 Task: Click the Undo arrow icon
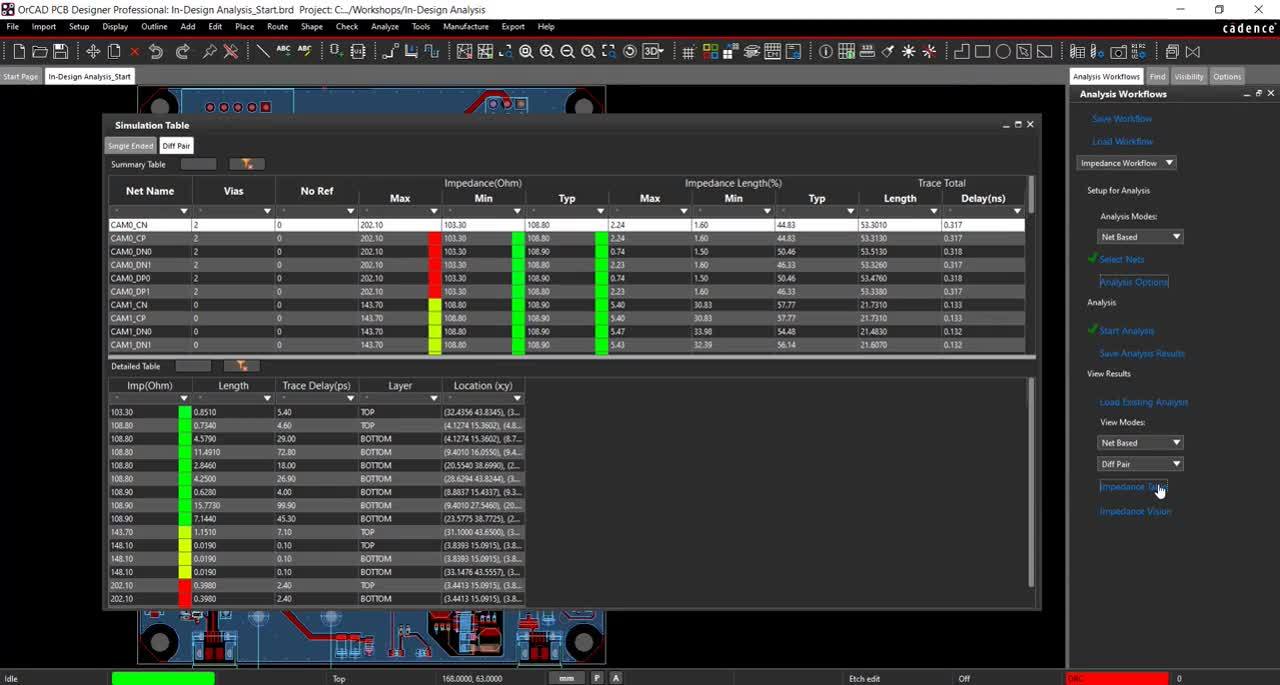pyautogui.click(x=156, y=51)
